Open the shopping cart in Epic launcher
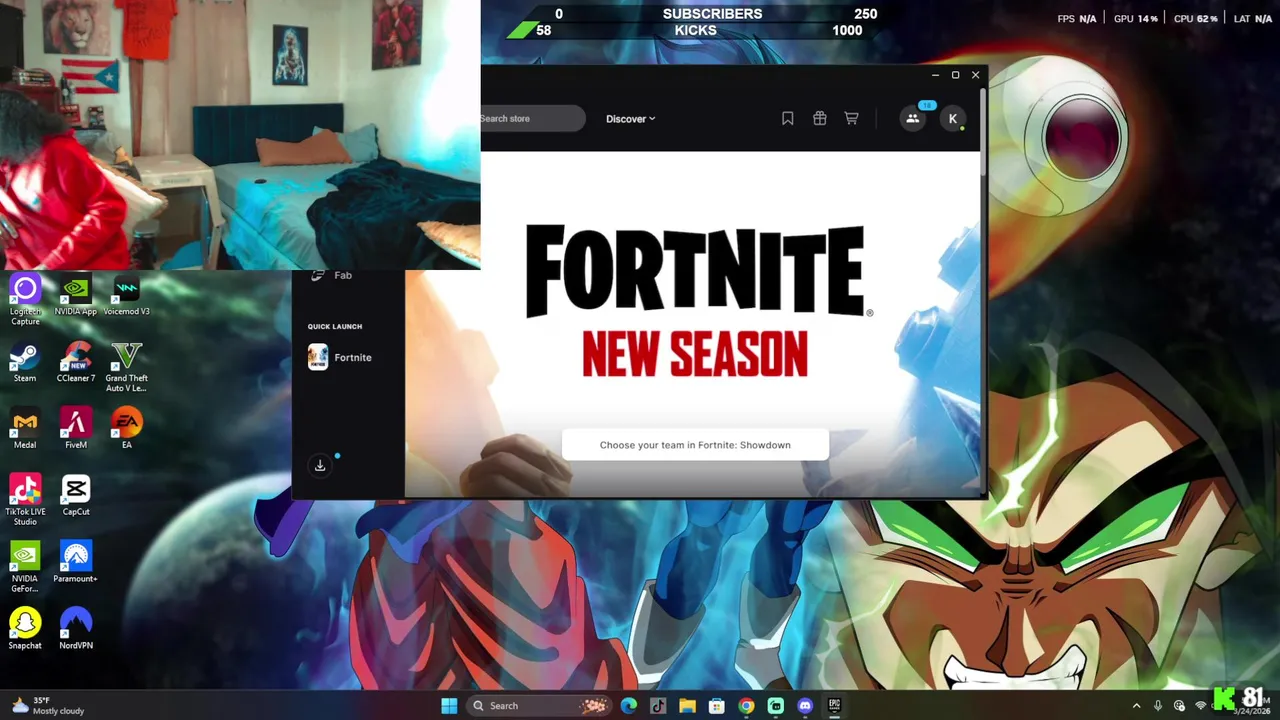The image size is (1280, 720). 852,118
